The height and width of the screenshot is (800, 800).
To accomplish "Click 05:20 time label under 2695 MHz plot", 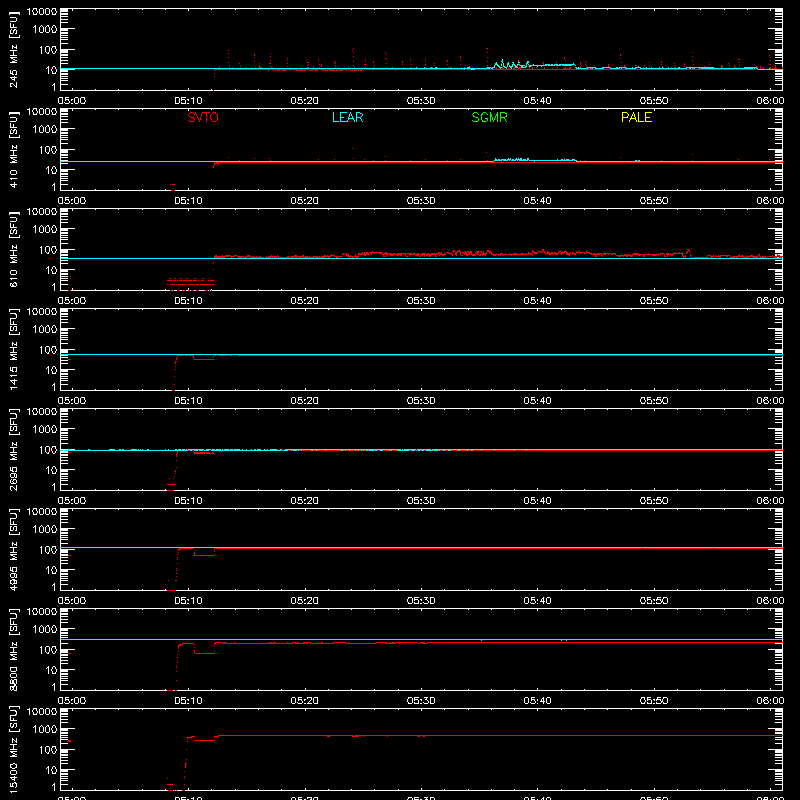I will (305, 501).
